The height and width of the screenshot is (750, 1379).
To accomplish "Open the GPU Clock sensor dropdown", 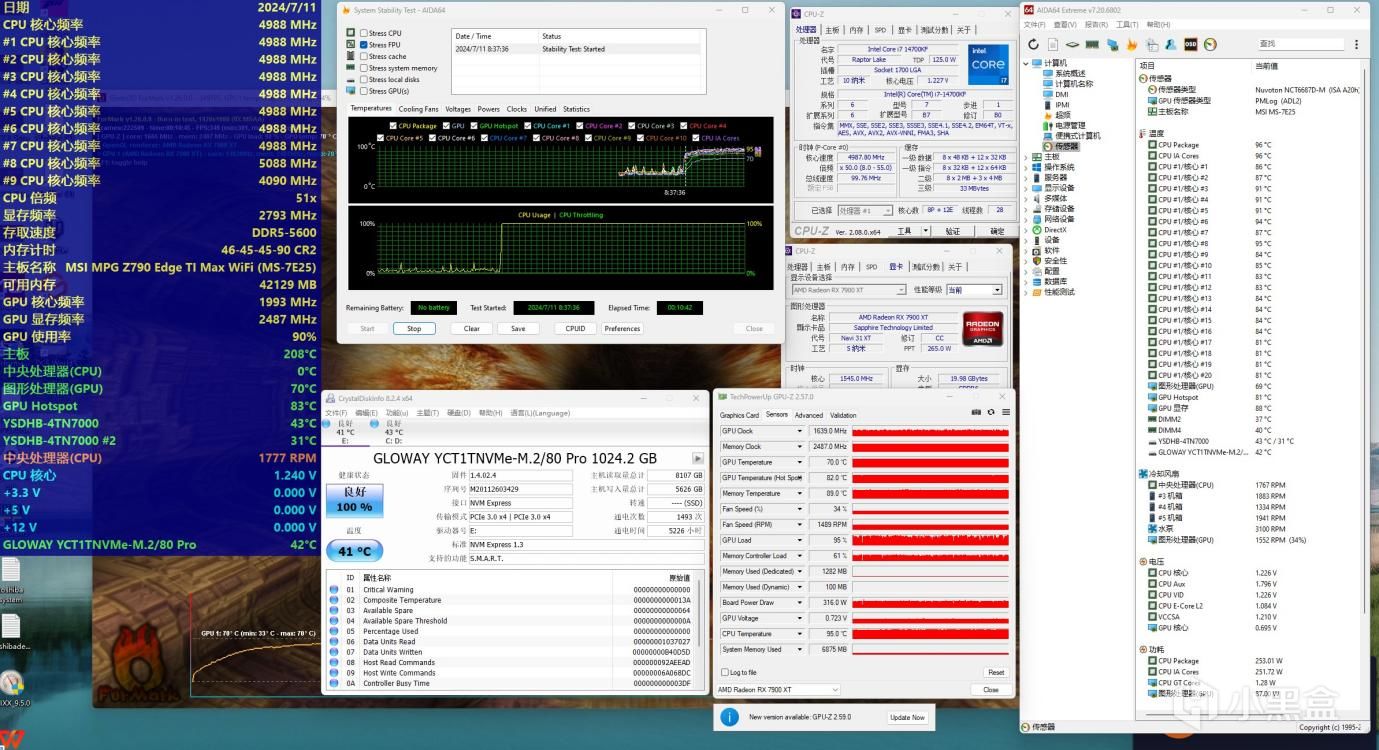I will (x=799, y=431).
